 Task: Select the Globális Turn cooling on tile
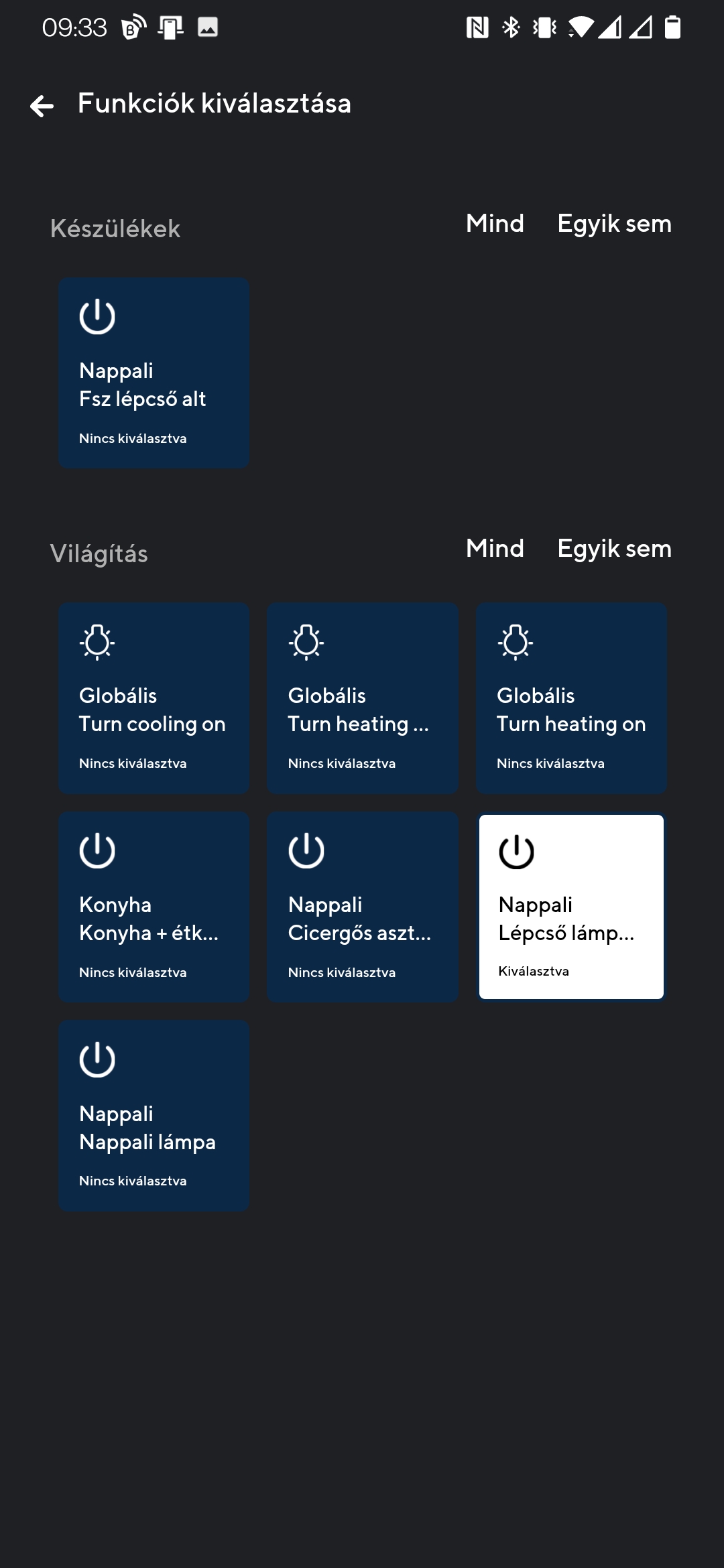coord(154,698)
